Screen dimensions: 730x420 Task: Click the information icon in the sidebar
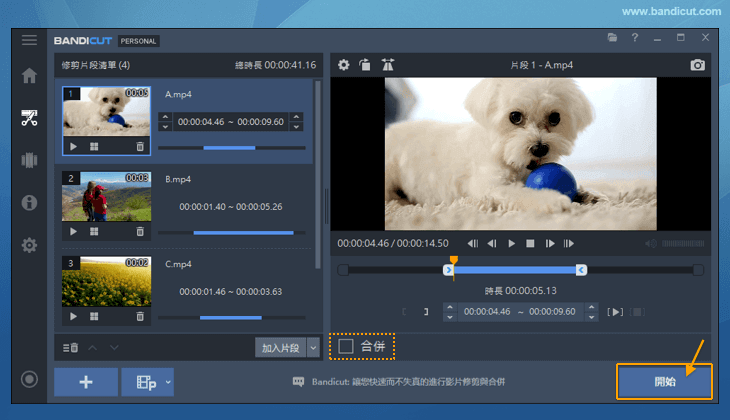click(x=29, y=203)
